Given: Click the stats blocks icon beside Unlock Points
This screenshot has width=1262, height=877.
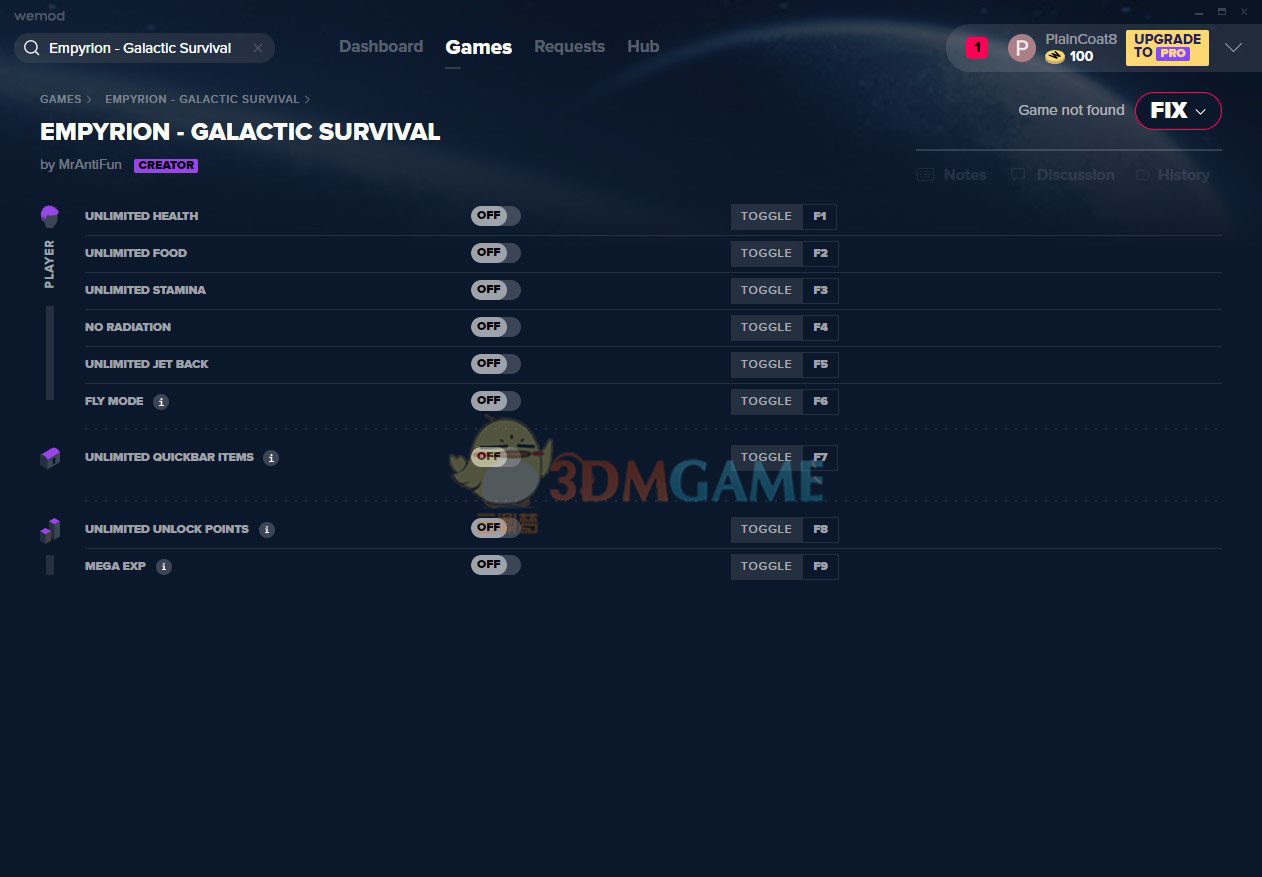Looking at the screenshot, I should pyautogui.click(x=50, y=530).
